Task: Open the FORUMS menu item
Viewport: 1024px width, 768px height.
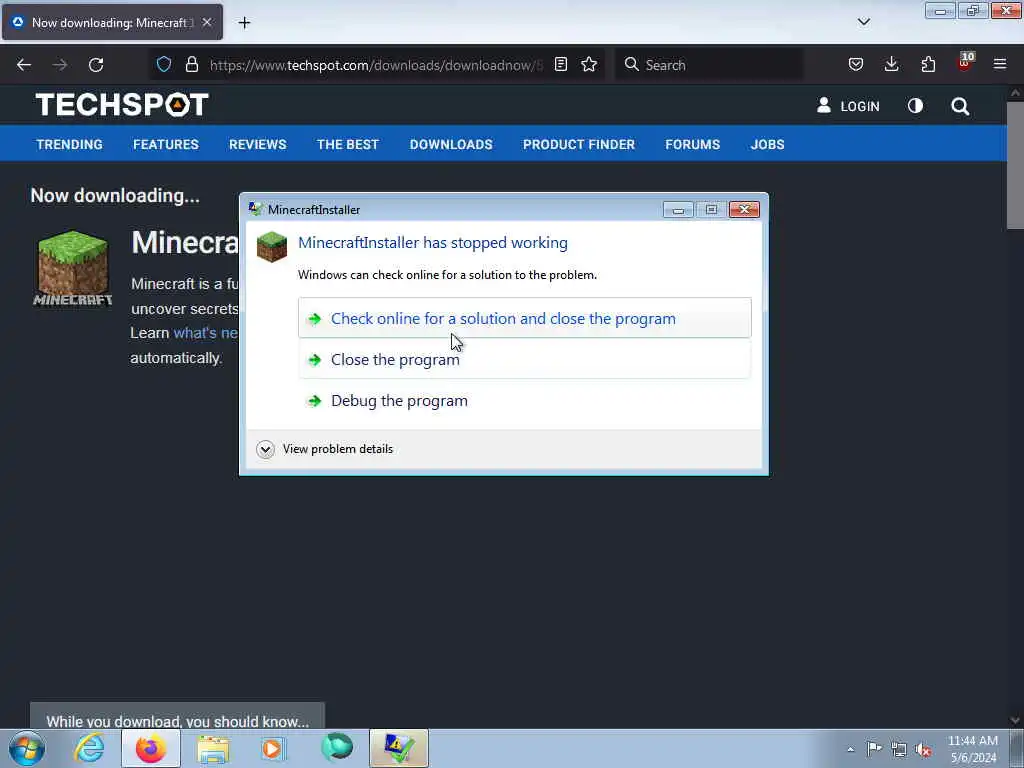Action: coord(693,144)
